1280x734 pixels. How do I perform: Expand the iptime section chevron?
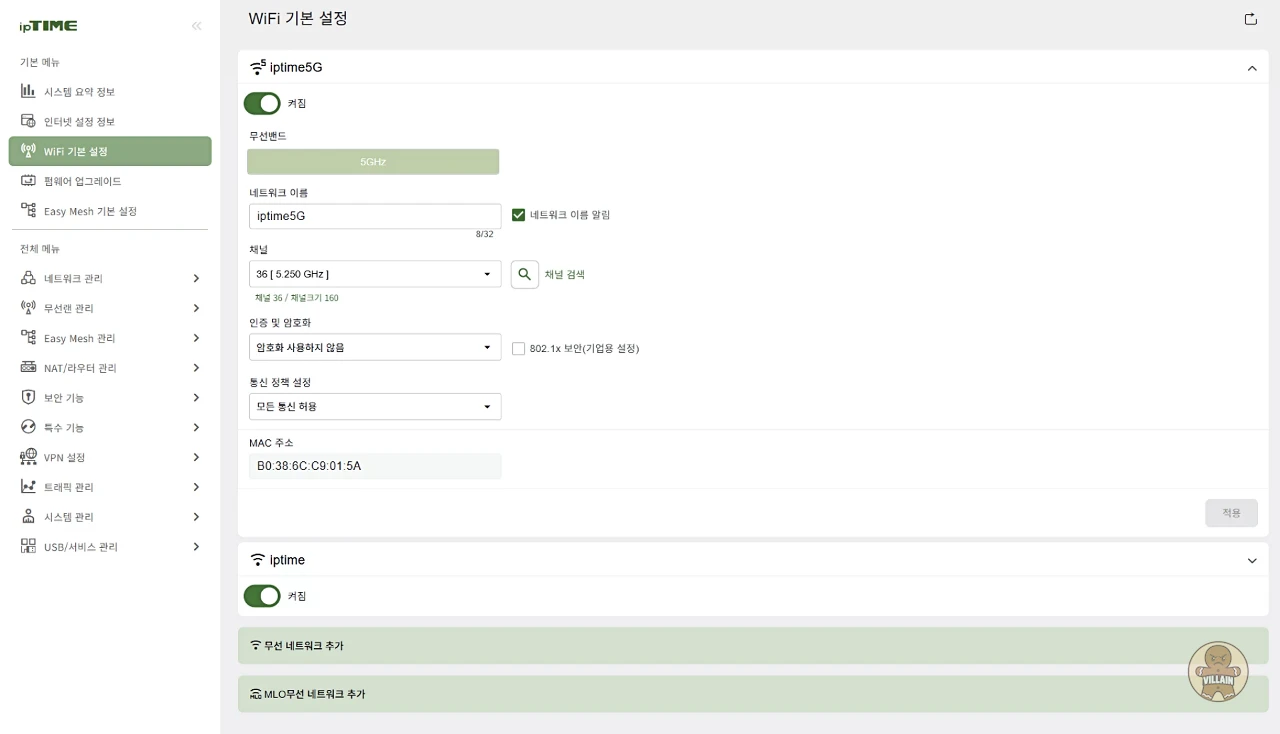coord(1252,561)
